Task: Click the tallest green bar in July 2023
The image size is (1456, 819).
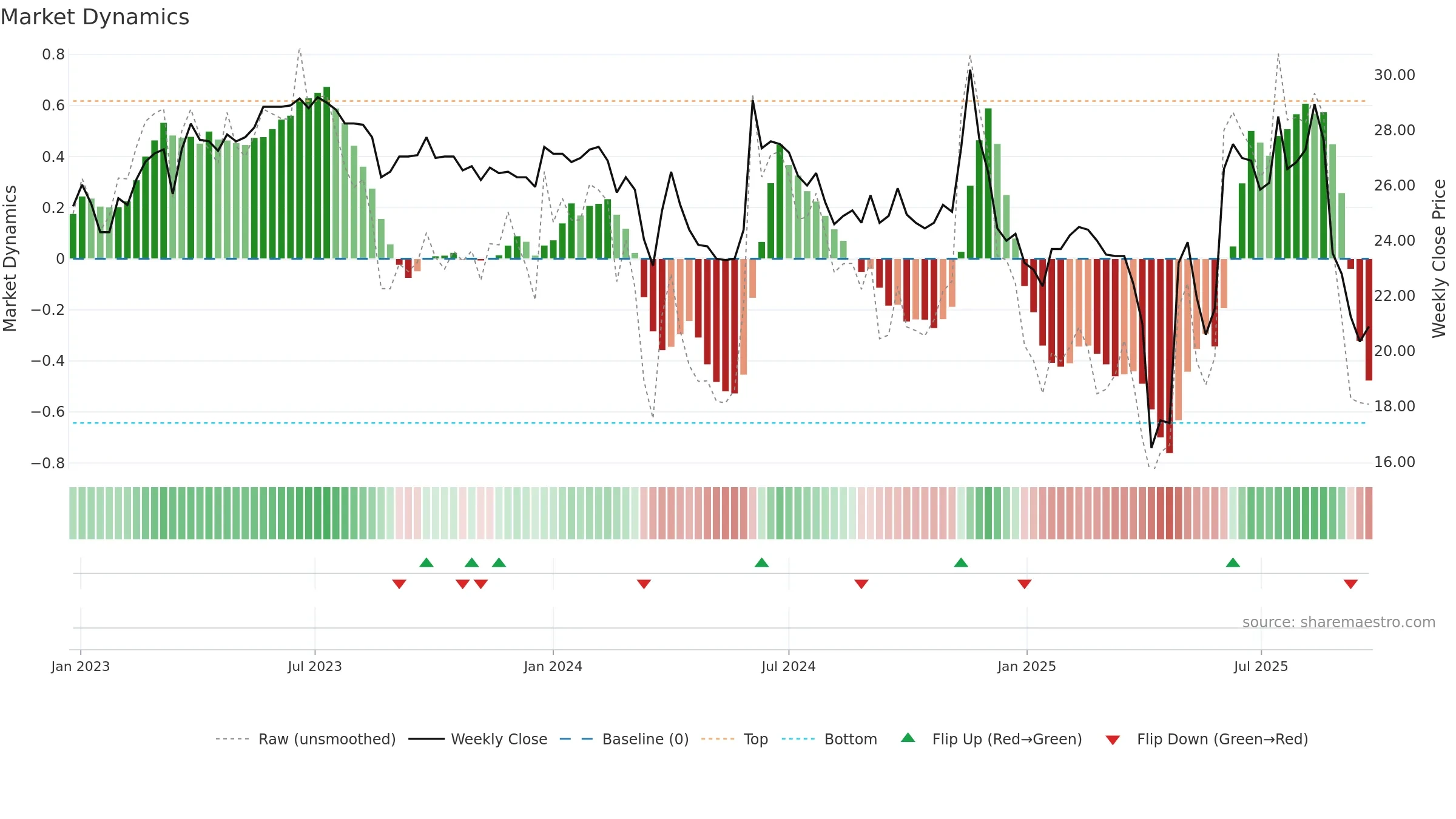Action: pos(327,173)
